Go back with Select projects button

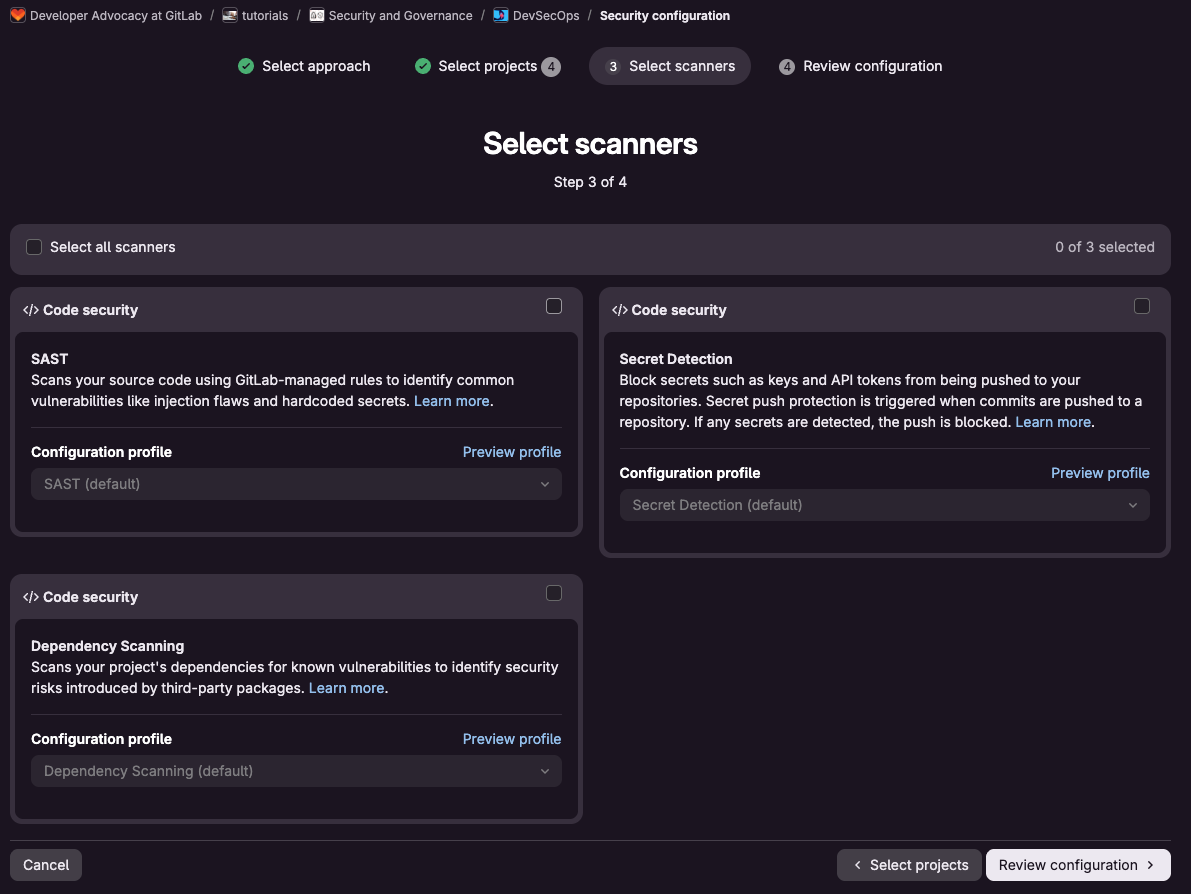(909, 865)
